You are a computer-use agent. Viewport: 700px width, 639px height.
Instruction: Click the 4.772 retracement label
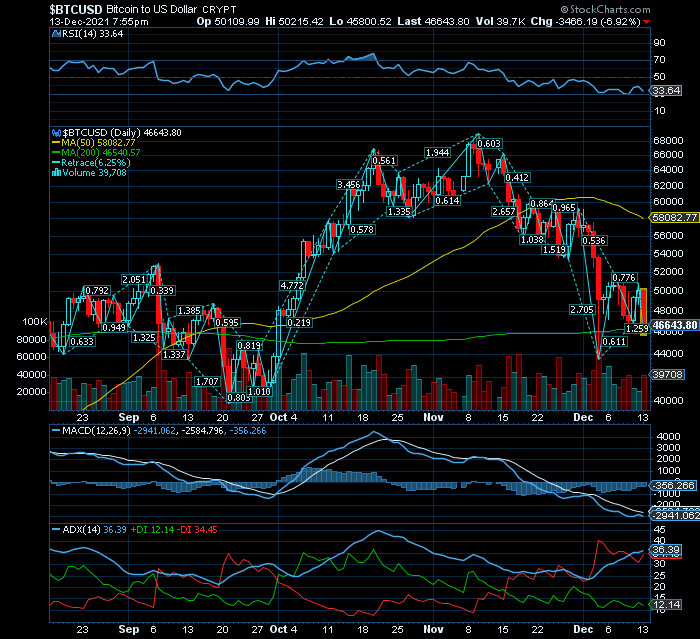pyautogui.click(x=292, y=285)
